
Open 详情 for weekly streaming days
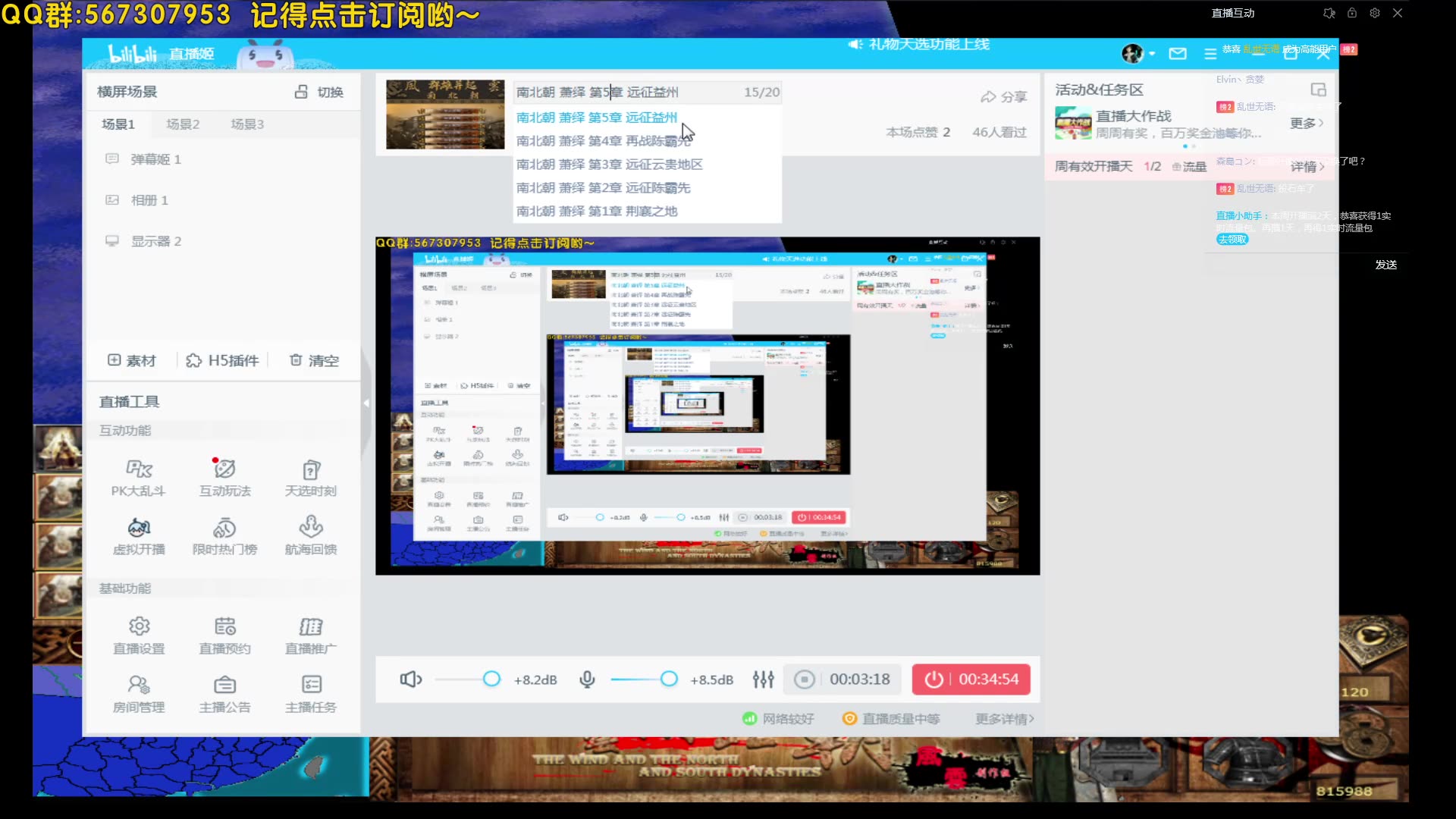[x=1307, y=166]
